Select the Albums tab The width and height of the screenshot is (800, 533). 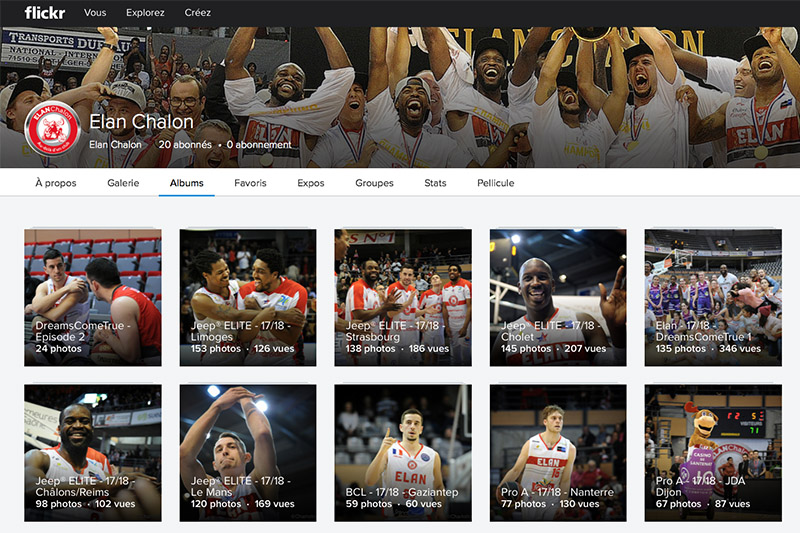point(187,183)
